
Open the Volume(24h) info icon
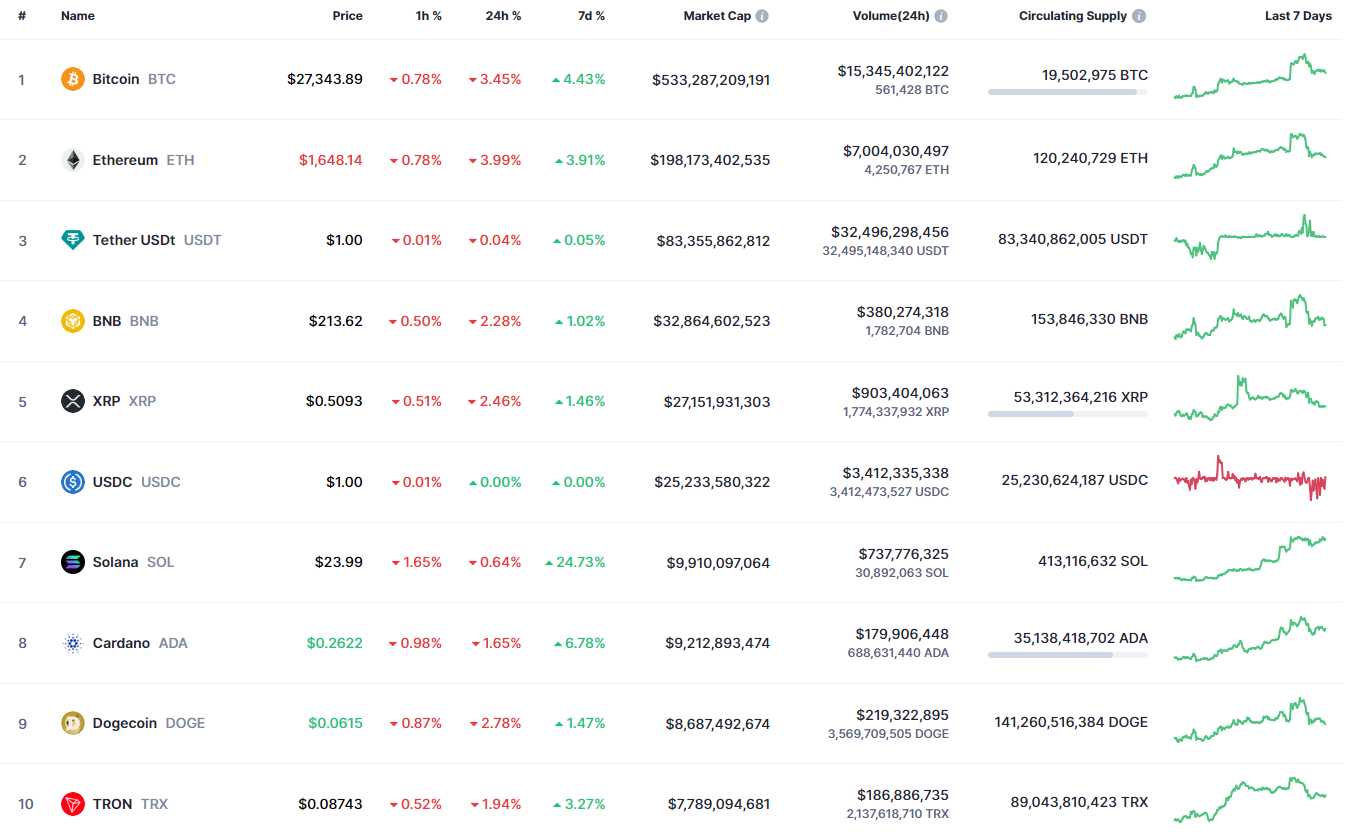(x=941, y=16)
